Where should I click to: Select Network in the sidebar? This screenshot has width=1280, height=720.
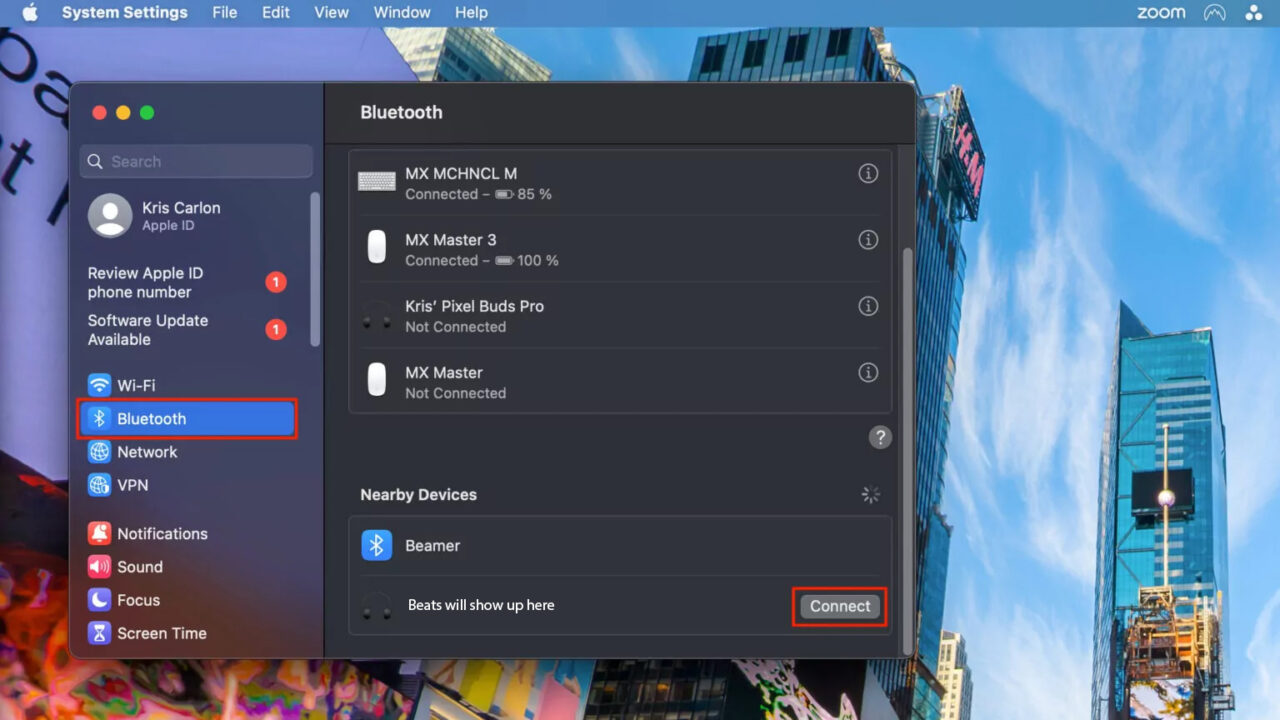145,452
